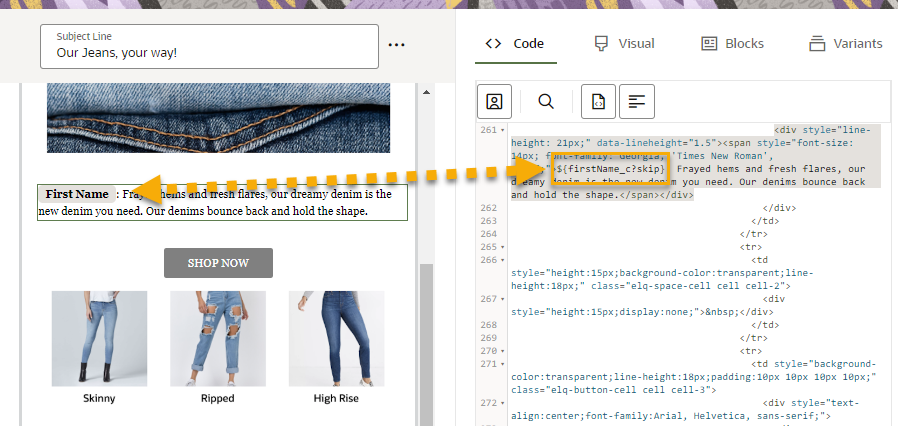Click the </div> code on line 262
This screenshot has height=426, width=898.
pyautogui.click(x=779, y=208)
